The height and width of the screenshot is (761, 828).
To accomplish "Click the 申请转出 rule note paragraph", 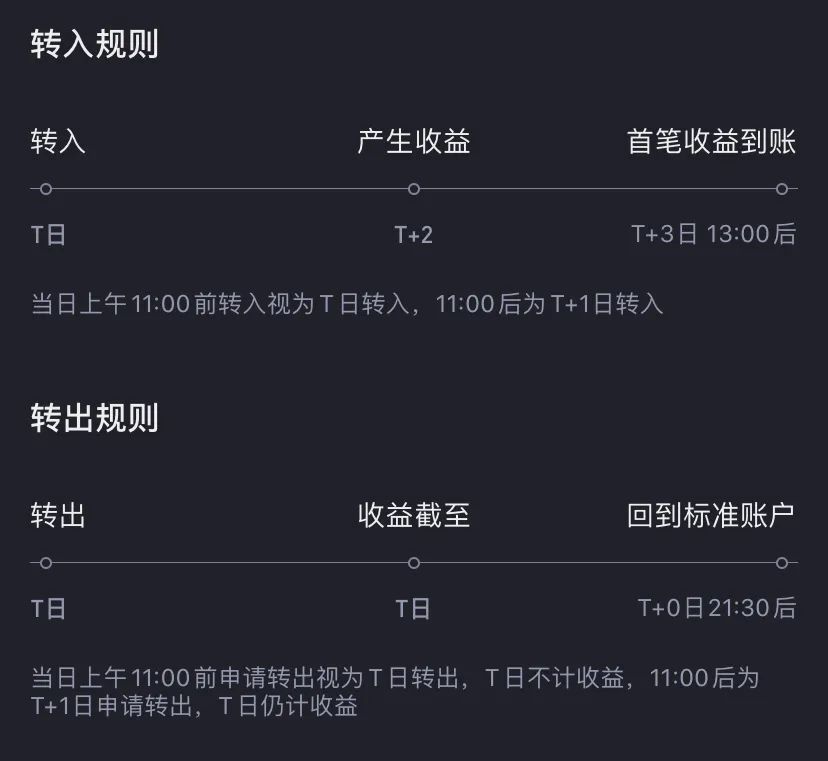I will pyautogui.click(x=395, y=692).
